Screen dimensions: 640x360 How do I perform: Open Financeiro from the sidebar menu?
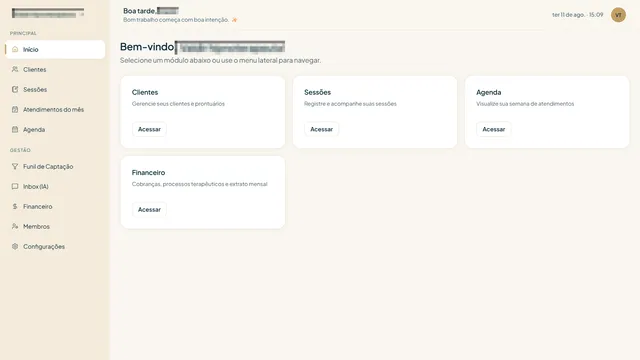[x=55, y=207]
